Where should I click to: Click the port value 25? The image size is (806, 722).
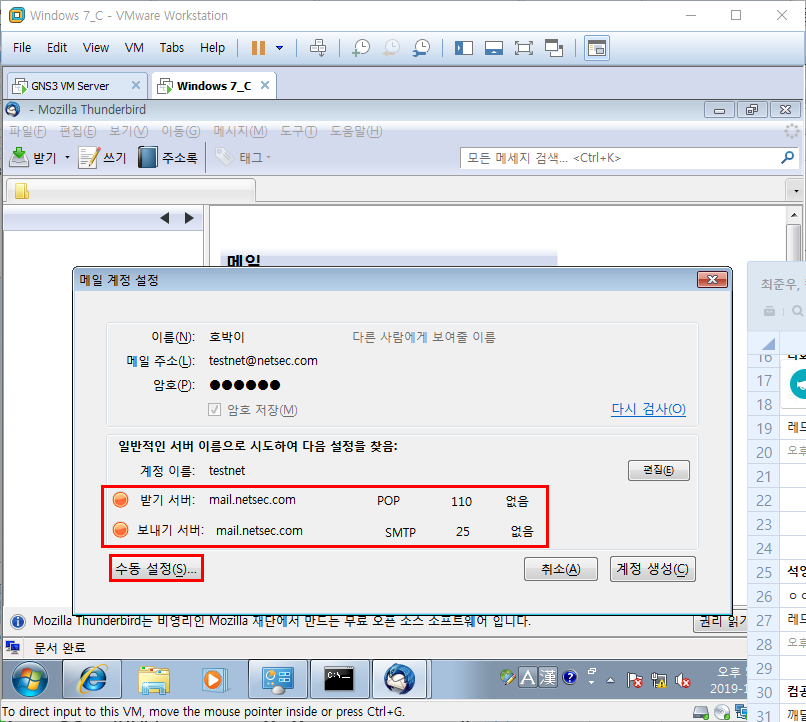tap(463, 532)
